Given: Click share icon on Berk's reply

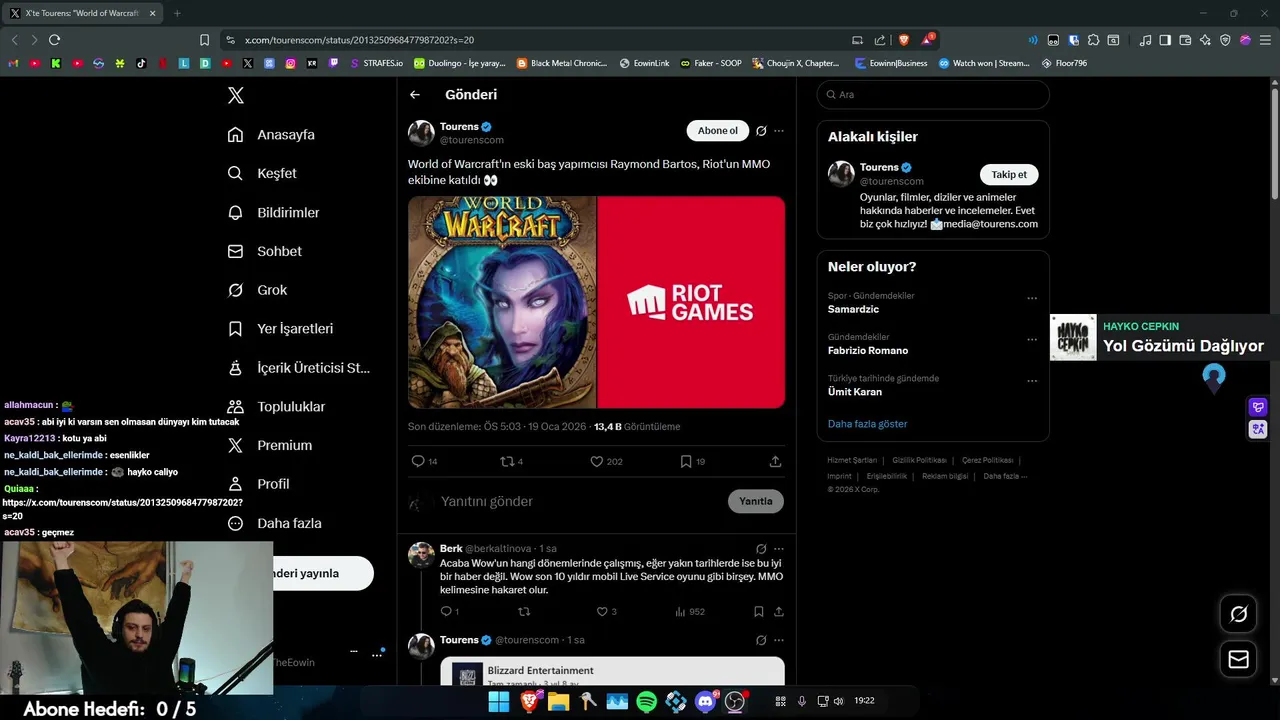Looking at the screenshot, I should (x=779, y=611).
